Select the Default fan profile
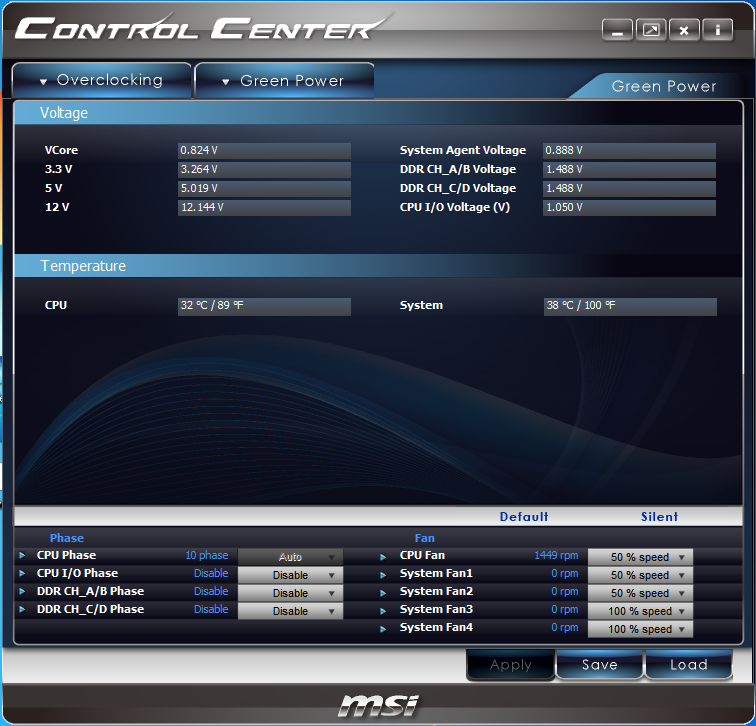This screenshot has width=756, height=726. click(x=524, y=517)
